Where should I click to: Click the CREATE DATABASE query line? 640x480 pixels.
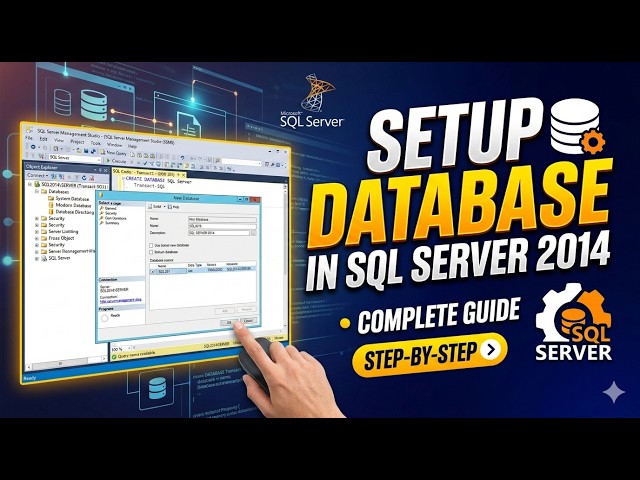pos(157,180)
